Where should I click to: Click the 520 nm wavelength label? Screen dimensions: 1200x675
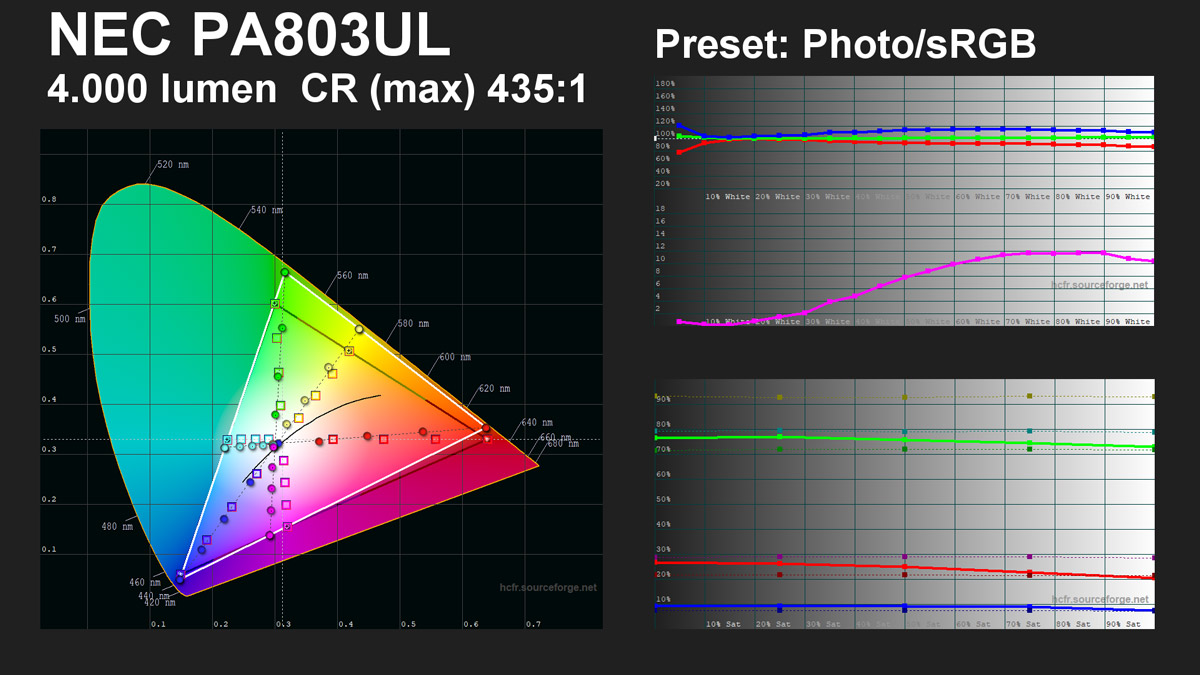172,164
